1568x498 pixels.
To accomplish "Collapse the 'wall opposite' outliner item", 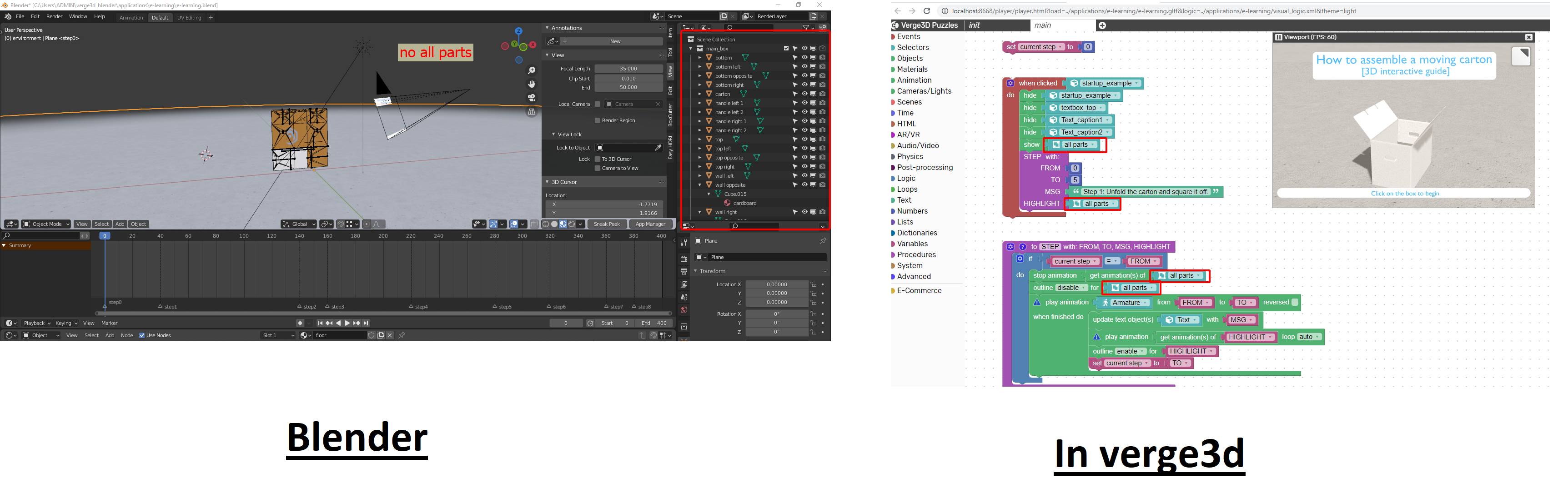I will tap(700, 185).
